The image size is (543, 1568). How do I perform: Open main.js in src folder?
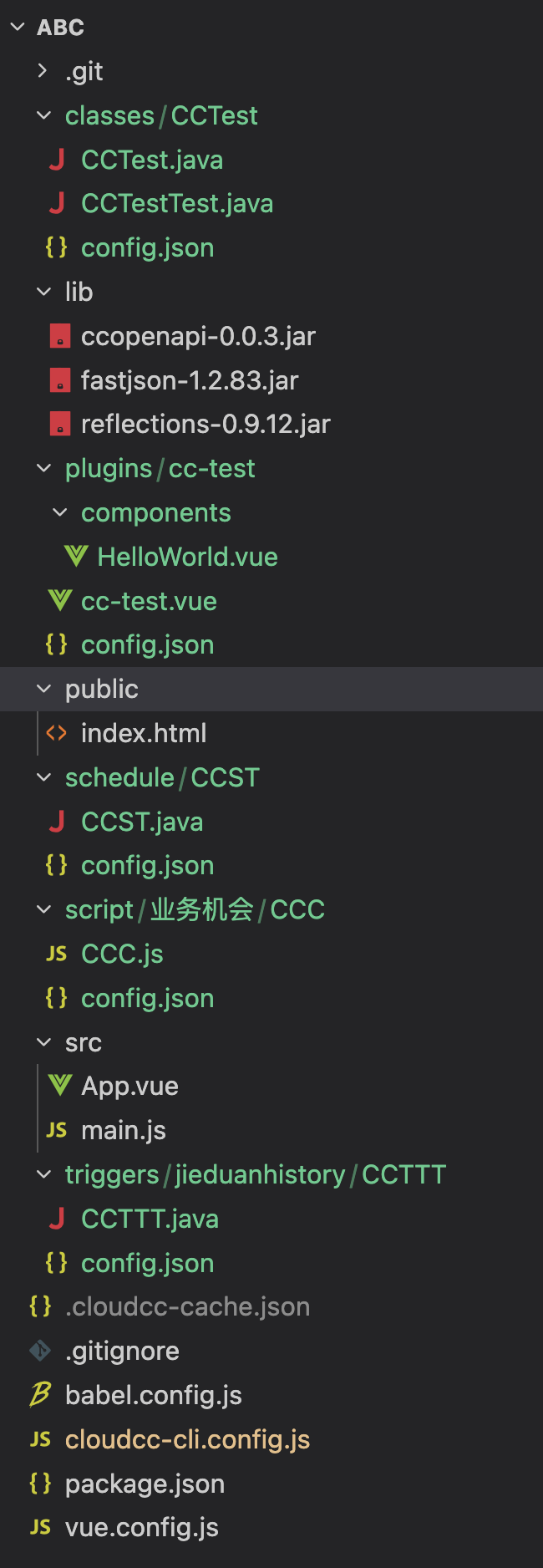[x=124, y=1130]
